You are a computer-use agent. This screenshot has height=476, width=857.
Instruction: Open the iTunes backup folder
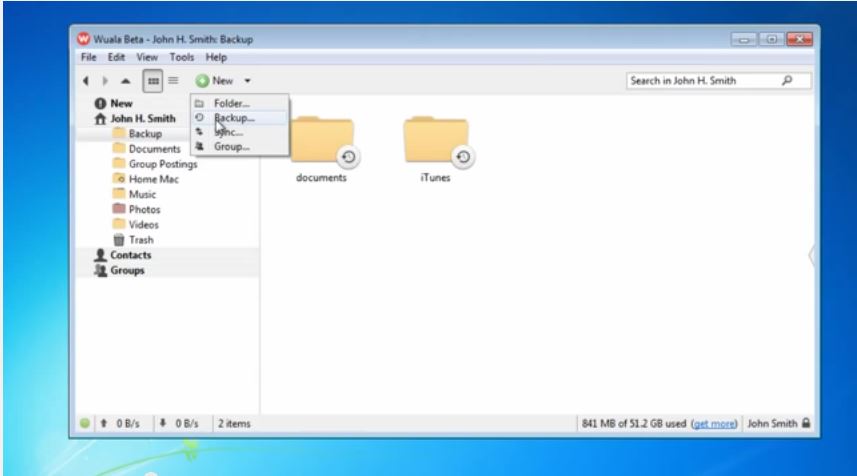point(436,145)
